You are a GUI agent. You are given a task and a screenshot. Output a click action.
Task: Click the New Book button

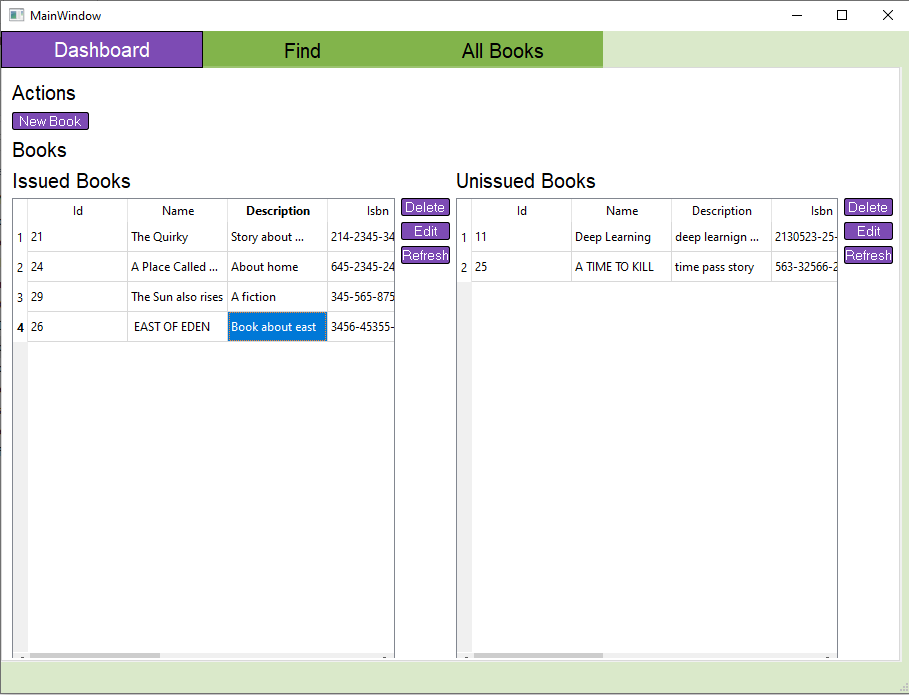[x=50, y=120]
